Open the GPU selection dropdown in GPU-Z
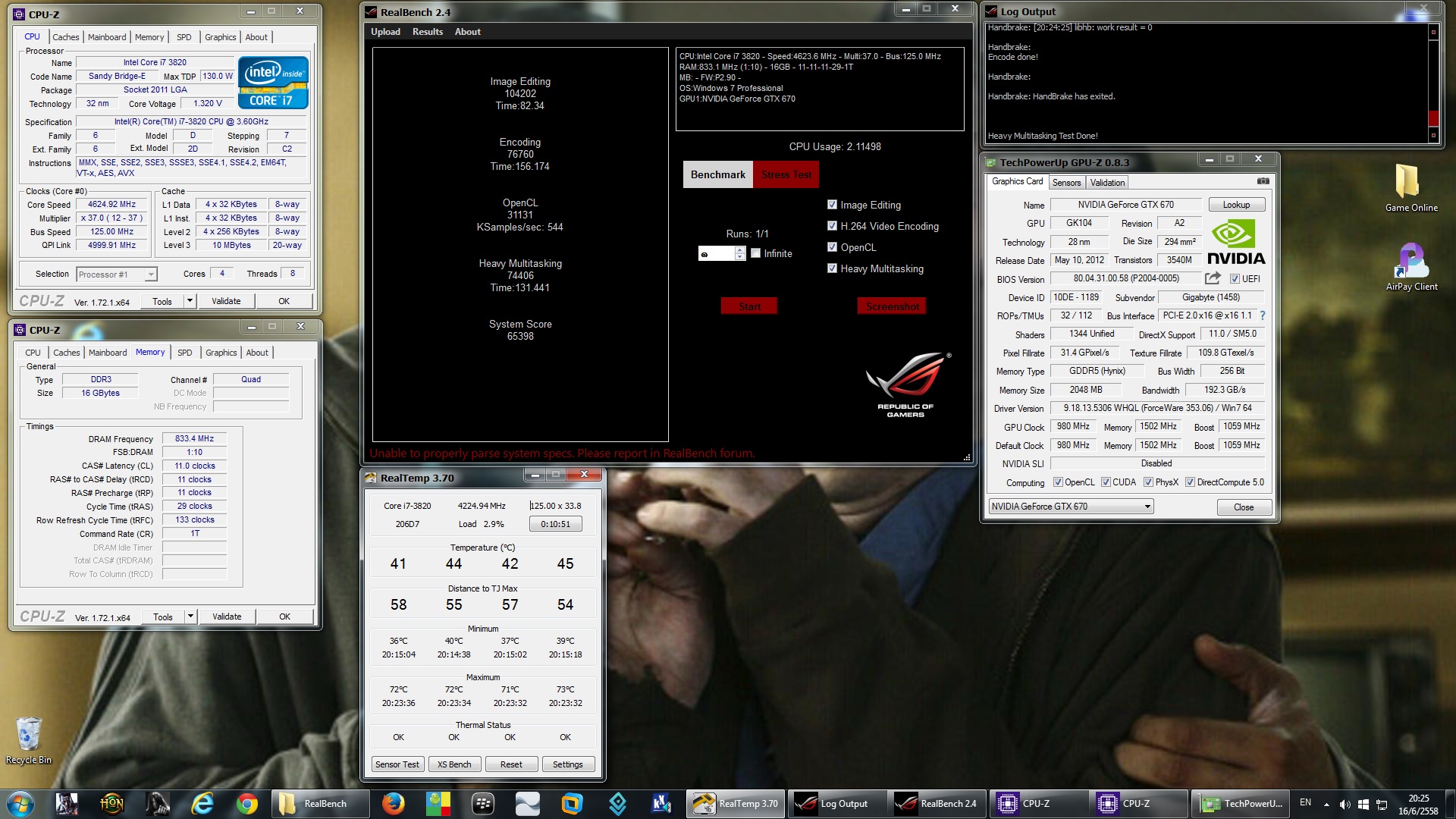The height and width of the screenshot is (819, 1456). (1147, 507)
